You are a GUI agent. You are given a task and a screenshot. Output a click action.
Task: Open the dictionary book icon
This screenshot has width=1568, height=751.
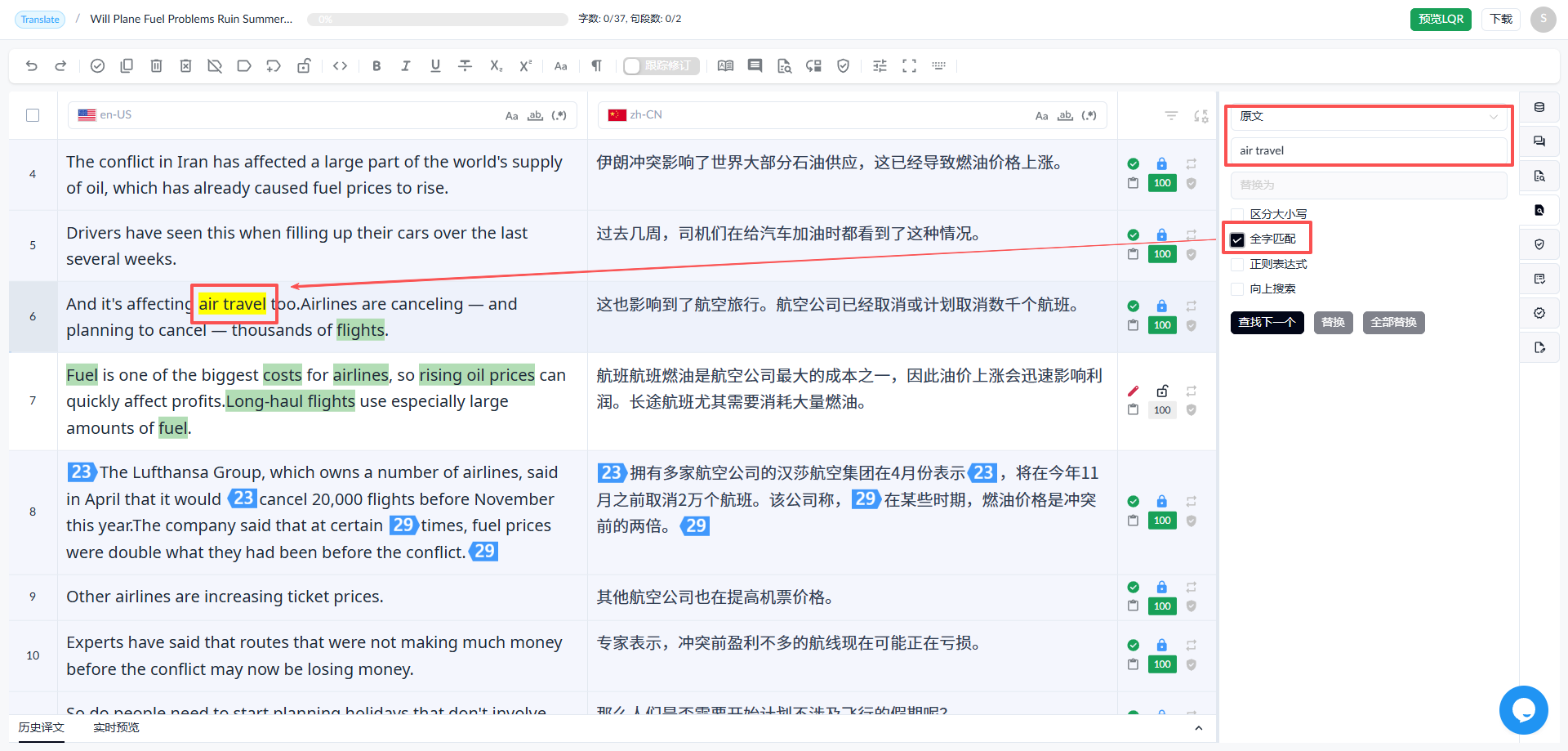[x=725, y=66]
